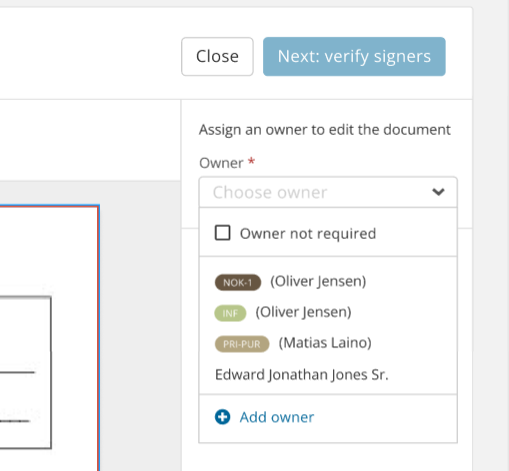This screenshot has height=471, width=509.
Task: Click the Owner field label
Action: 221,163
